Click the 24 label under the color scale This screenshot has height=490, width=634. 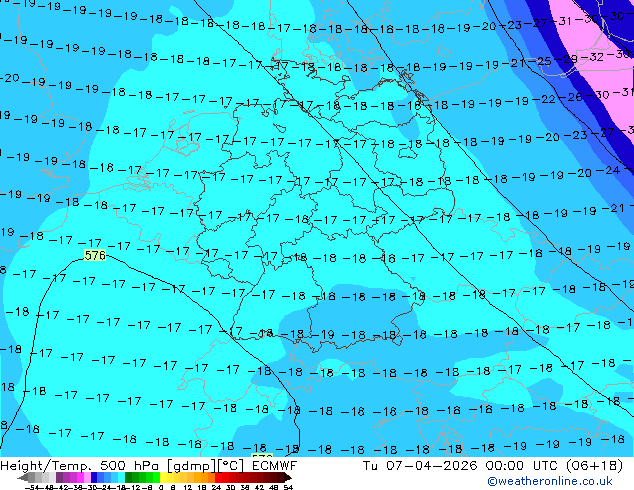tap(216, 487)
